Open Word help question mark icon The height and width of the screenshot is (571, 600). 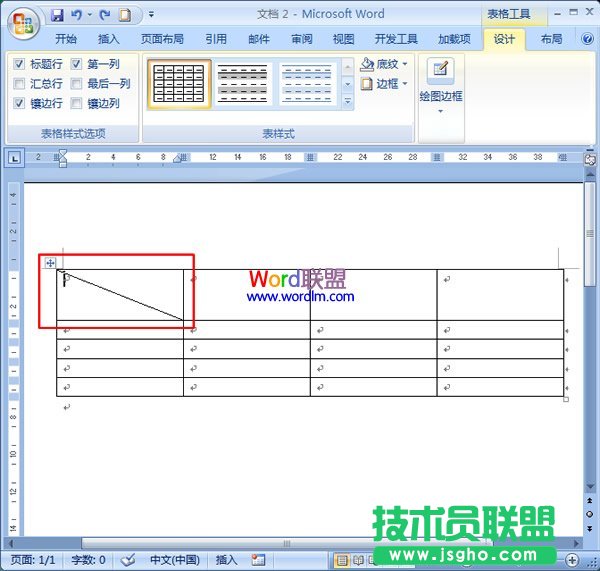point(585,39)
